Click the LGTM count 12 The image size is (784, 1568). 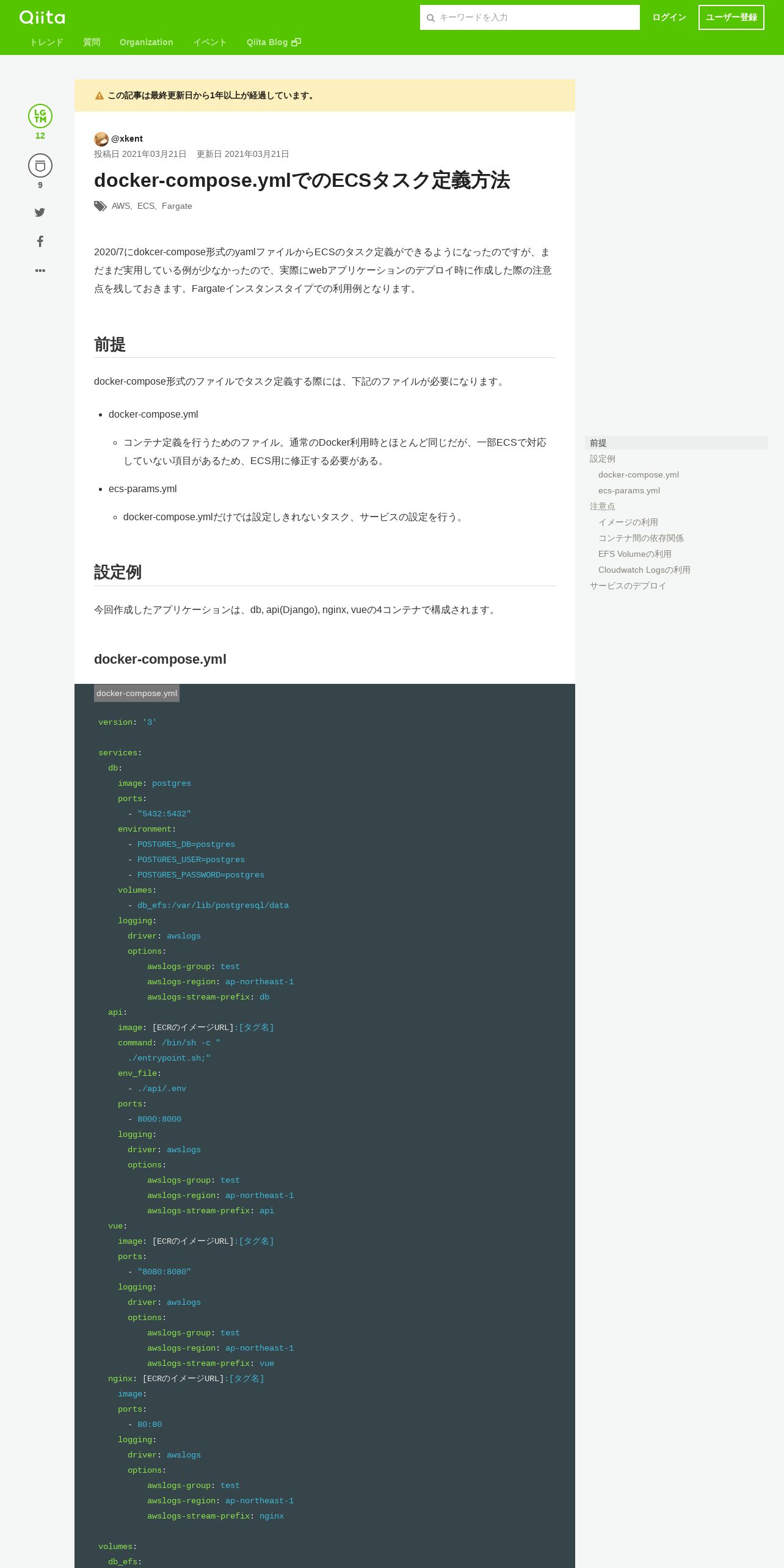click(x=40, y=136)
